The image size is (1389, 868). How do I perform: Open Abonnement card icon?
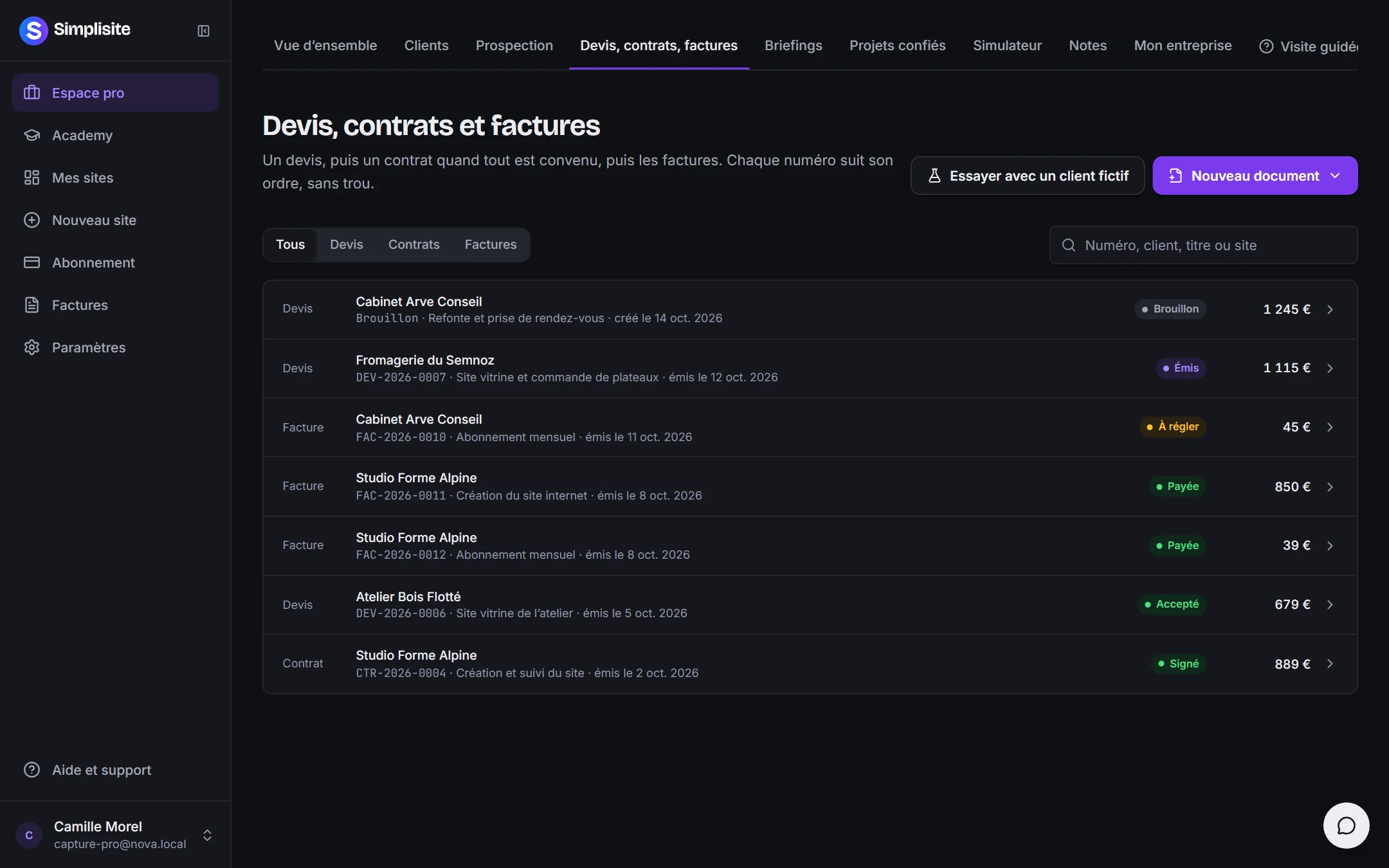pos(32,262)
